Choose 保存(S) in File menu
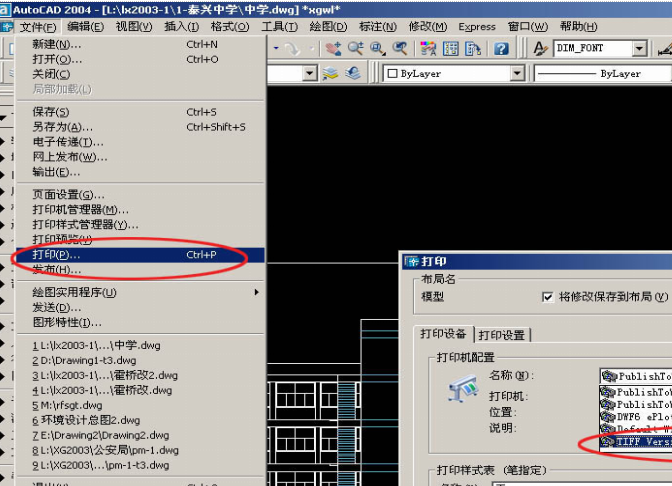 (139, 112)
